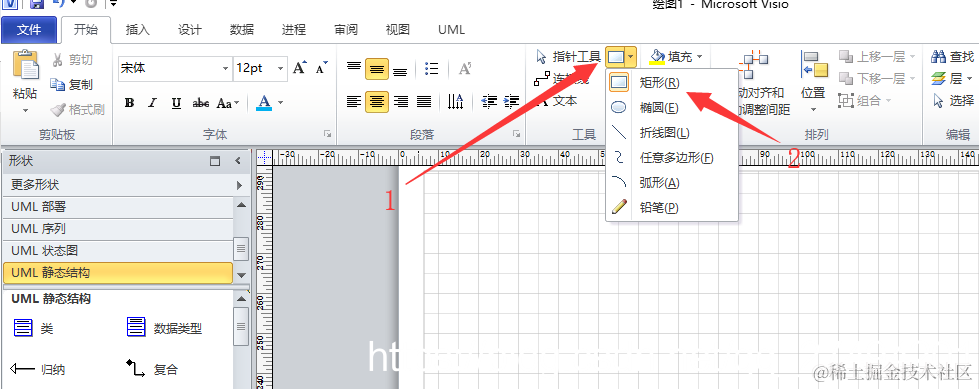Toggle middle vertical text alignment
This screenshot has width=979, height=389.
[x=376, y=69]
